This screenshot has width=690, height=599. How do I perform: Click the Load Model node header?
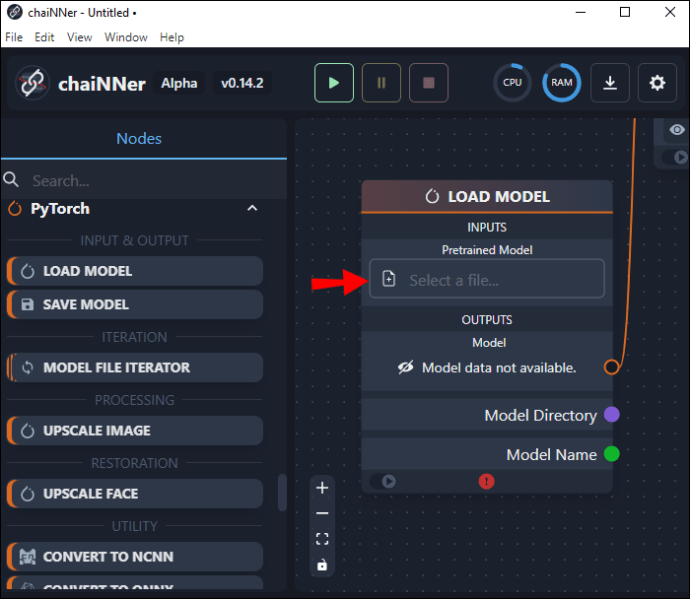487,196
